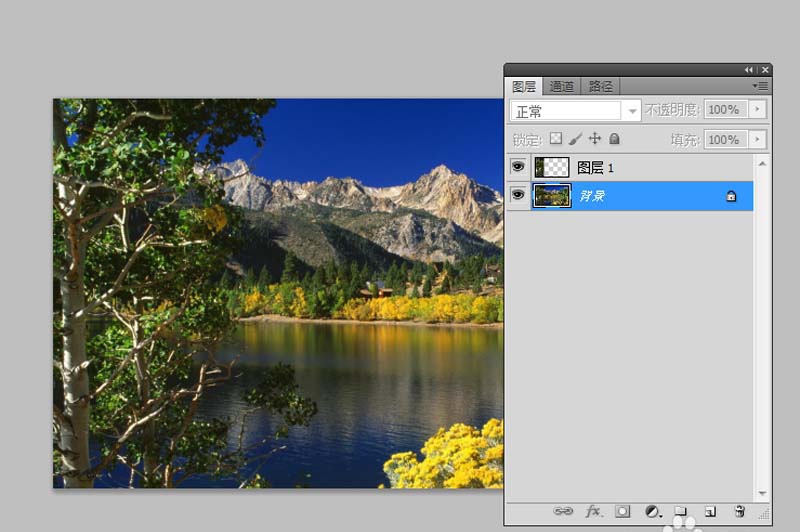Select the 图层 (Layers) tab
Viewport: 800px width, 532px height.
point(524,86)
